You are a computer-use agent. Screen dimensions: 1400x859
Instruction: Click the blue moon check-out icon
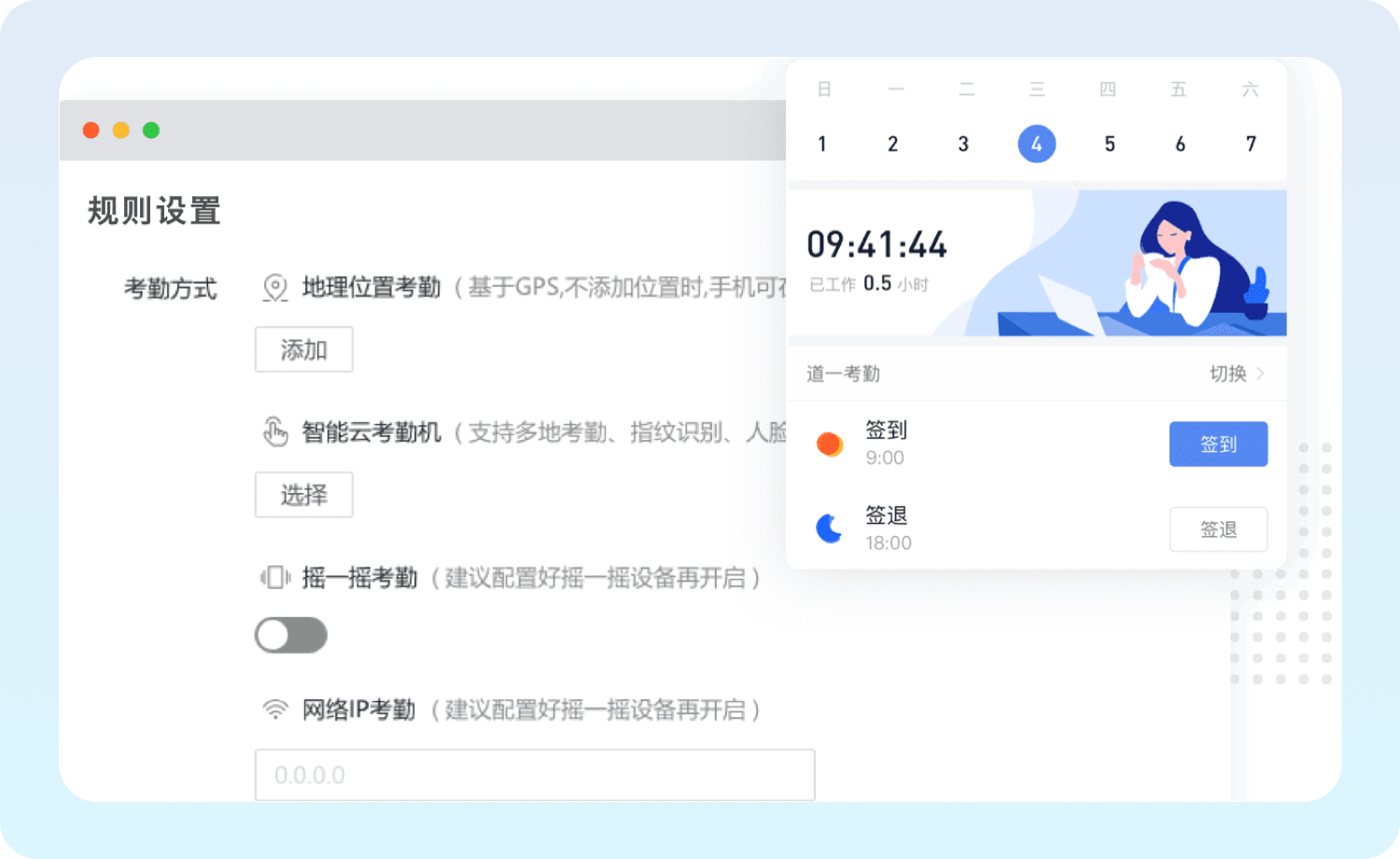coord(829,528)
